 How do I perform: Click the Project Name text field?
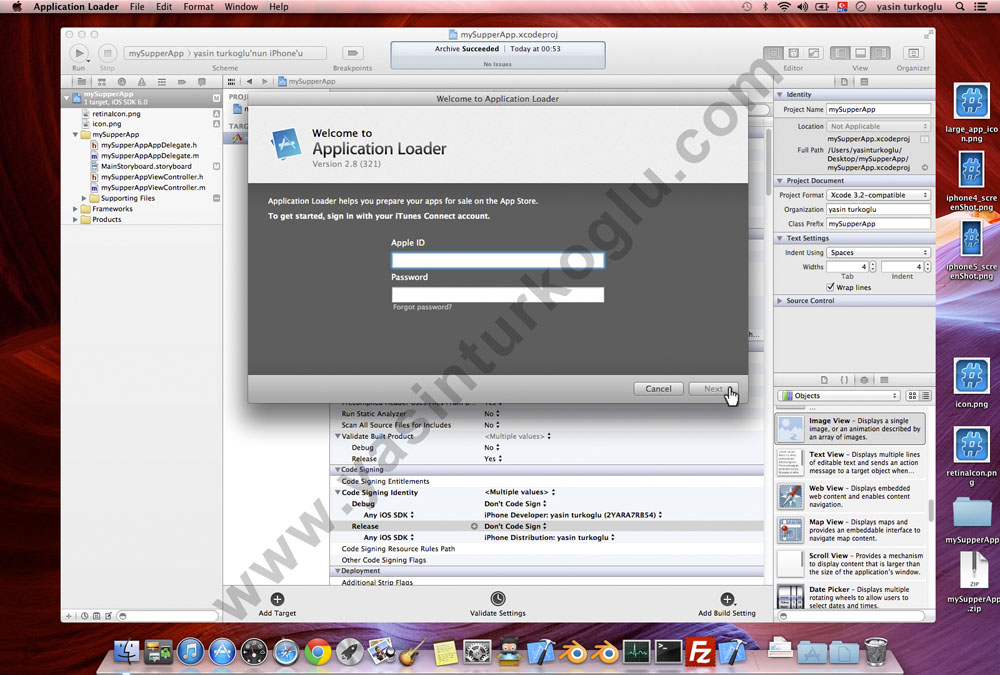878,109
